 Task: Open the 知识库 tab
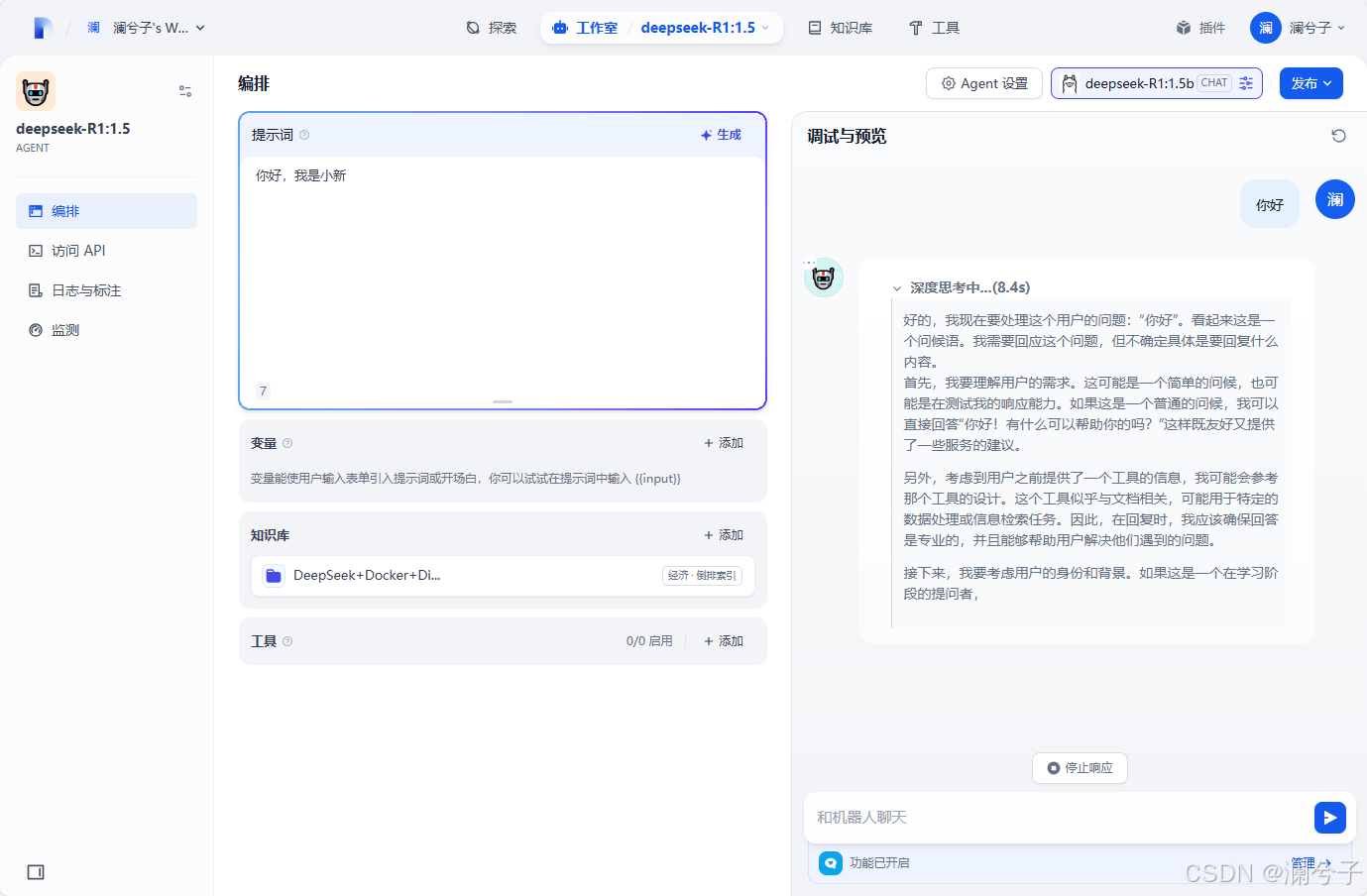841,28
